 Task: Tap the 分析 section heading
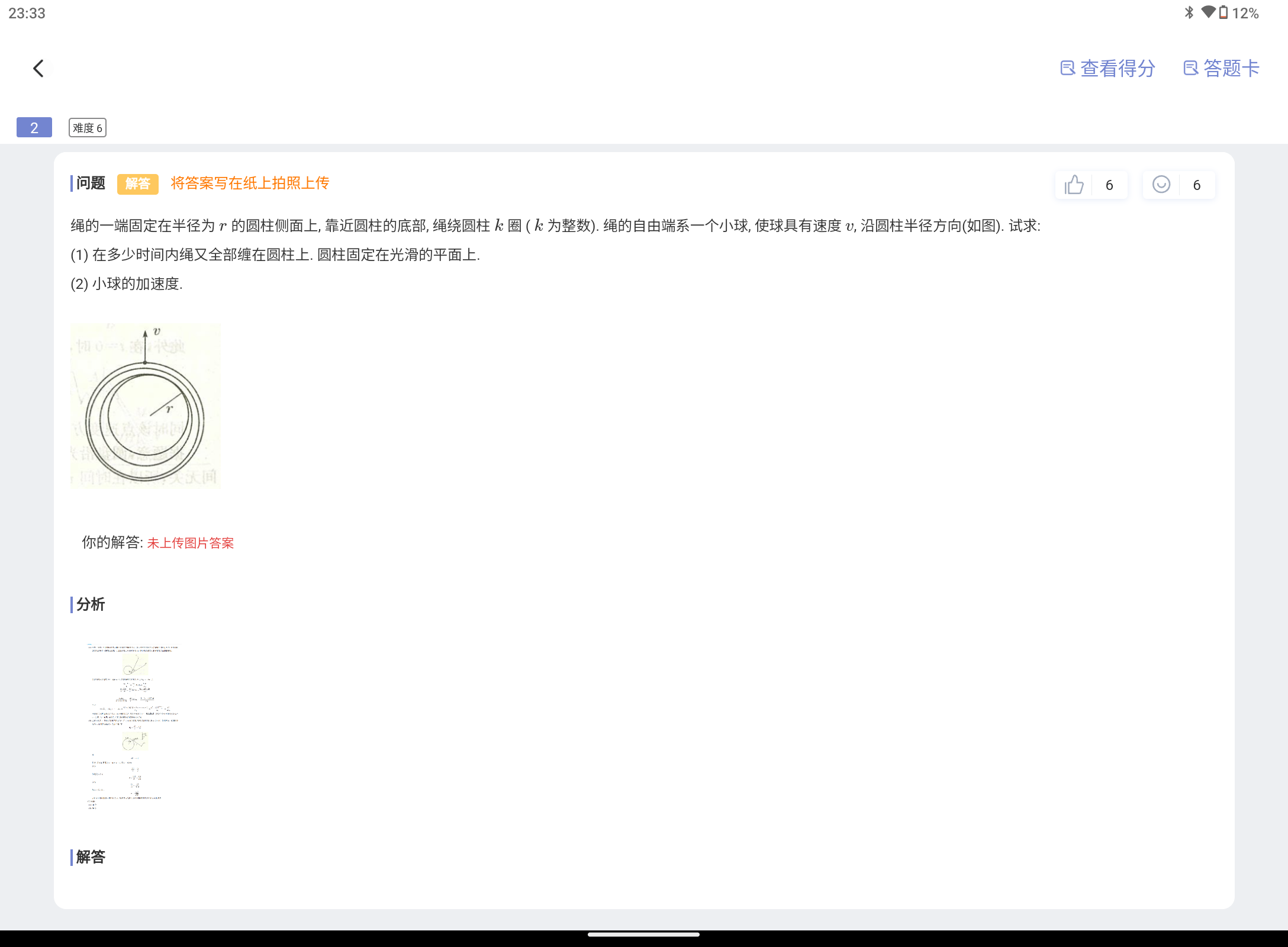tap(90, 604)
